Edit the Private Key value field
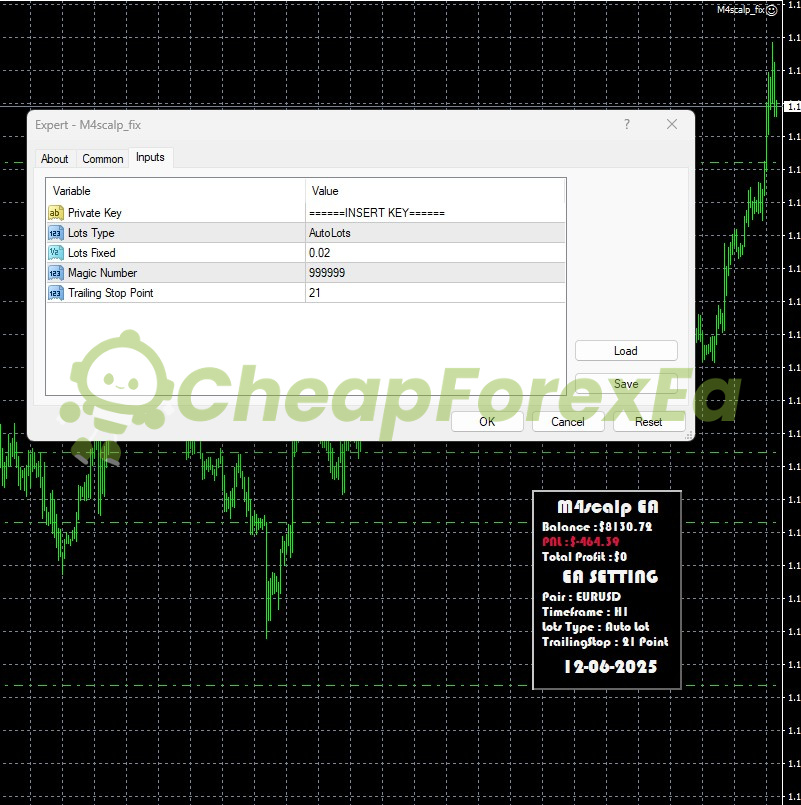This screenshot has width=801, height=805. click(x=435, y=213)
